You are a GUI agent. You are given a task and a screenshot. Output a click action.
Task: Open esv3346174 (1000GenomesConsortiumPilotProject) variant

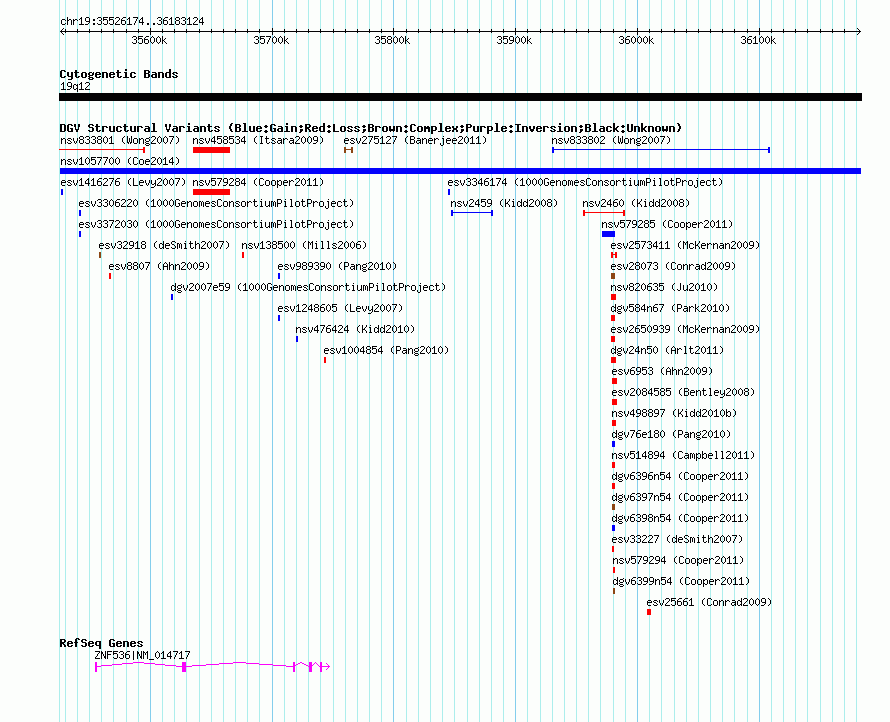(x=585, y=182)
